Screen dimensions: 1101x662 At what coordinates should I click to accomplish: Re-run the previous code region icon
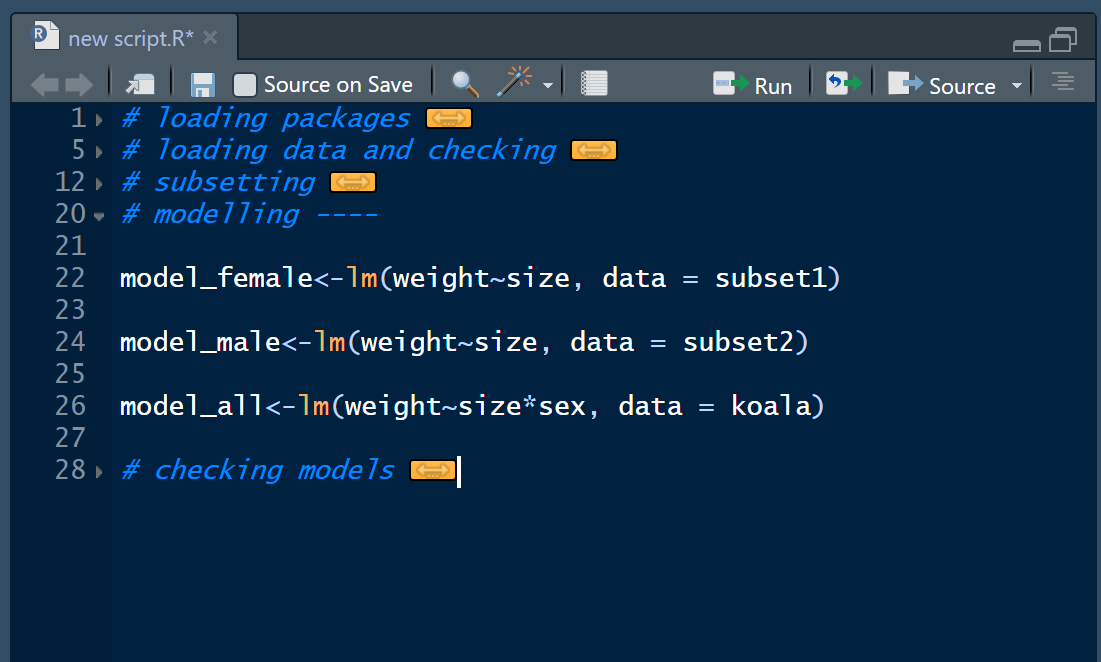pyautogui.click(x=843, y=84)
